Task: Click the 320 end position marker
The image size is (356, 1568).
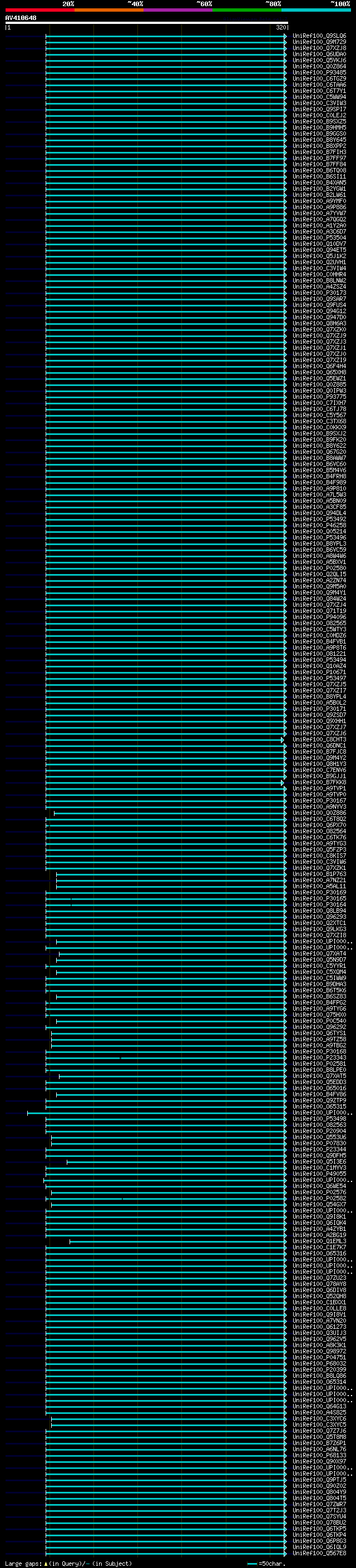Action: 280,28
